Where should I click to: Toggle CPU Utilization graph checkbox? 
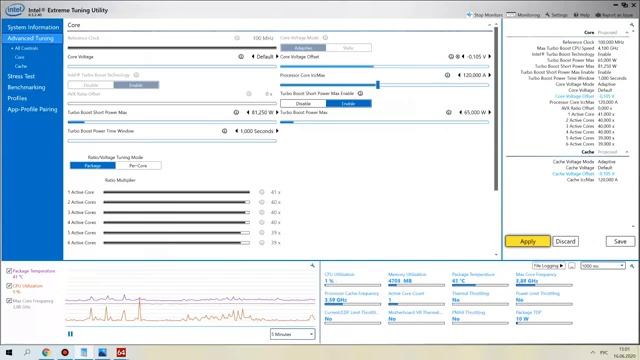coord(9,286)
